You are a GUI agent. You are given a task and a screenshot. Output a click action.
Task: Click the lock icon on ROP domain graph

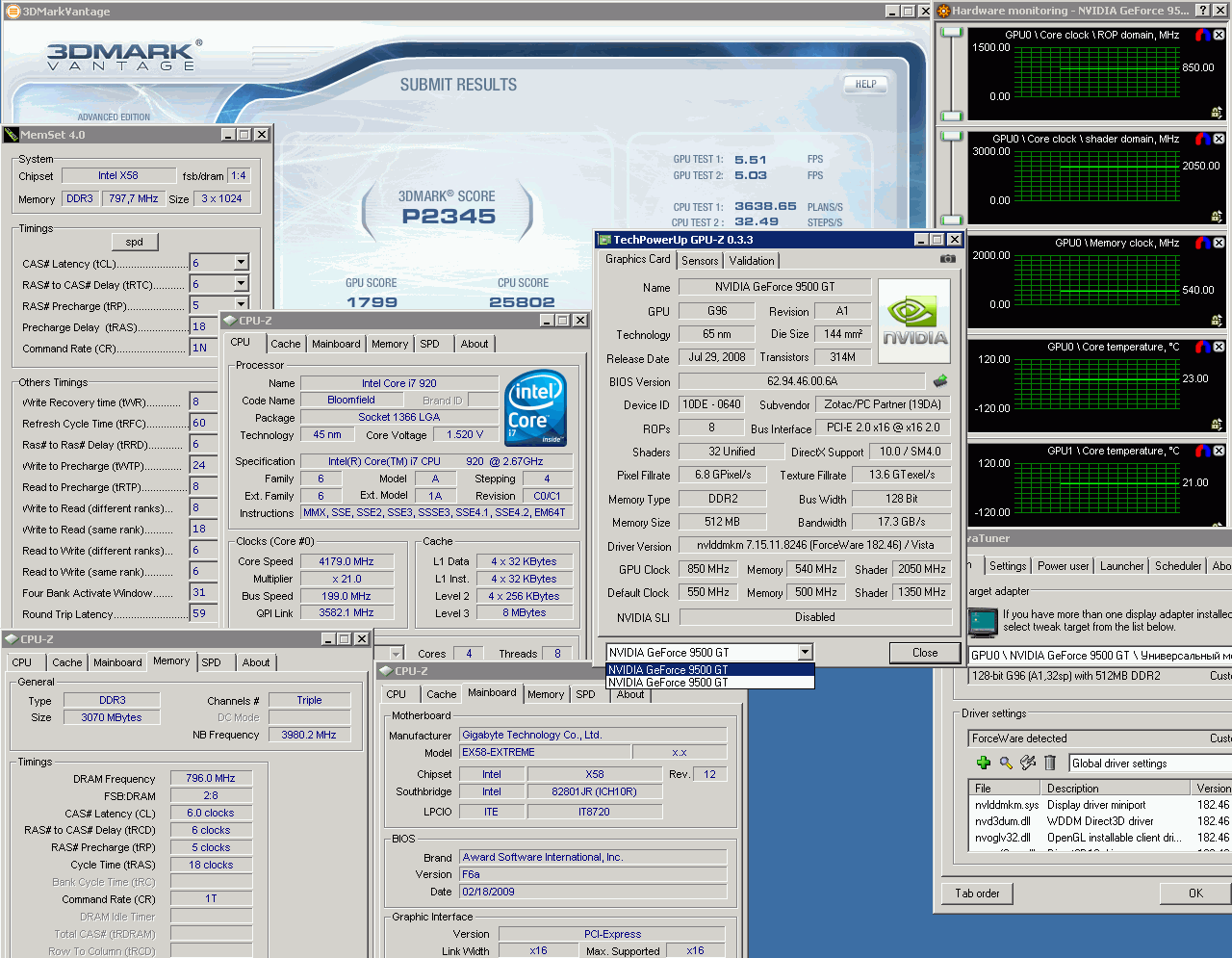[1217, 113]
